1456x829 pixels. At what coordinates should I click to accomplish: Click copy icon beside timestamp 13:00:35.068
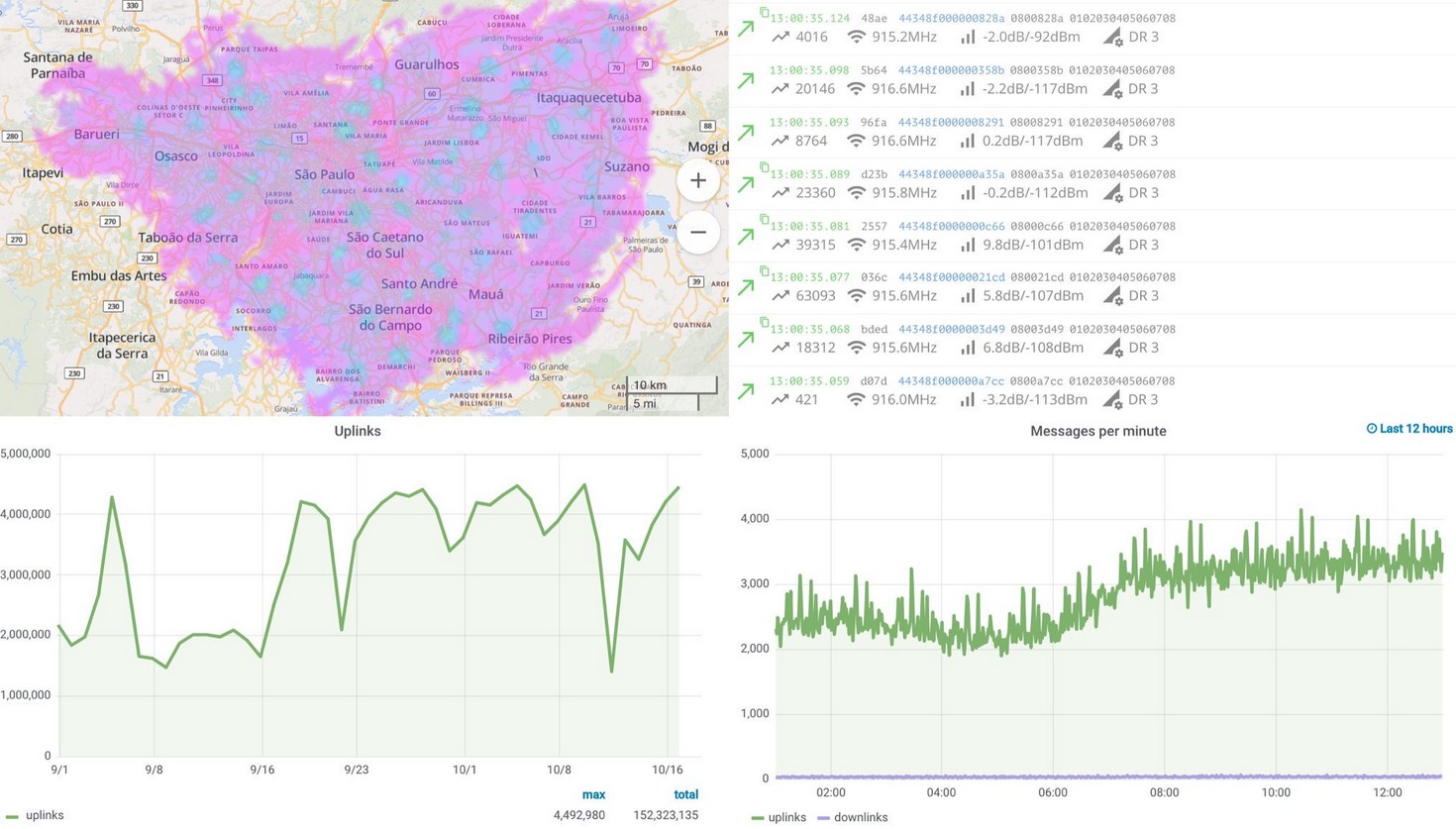coord(764,322)
